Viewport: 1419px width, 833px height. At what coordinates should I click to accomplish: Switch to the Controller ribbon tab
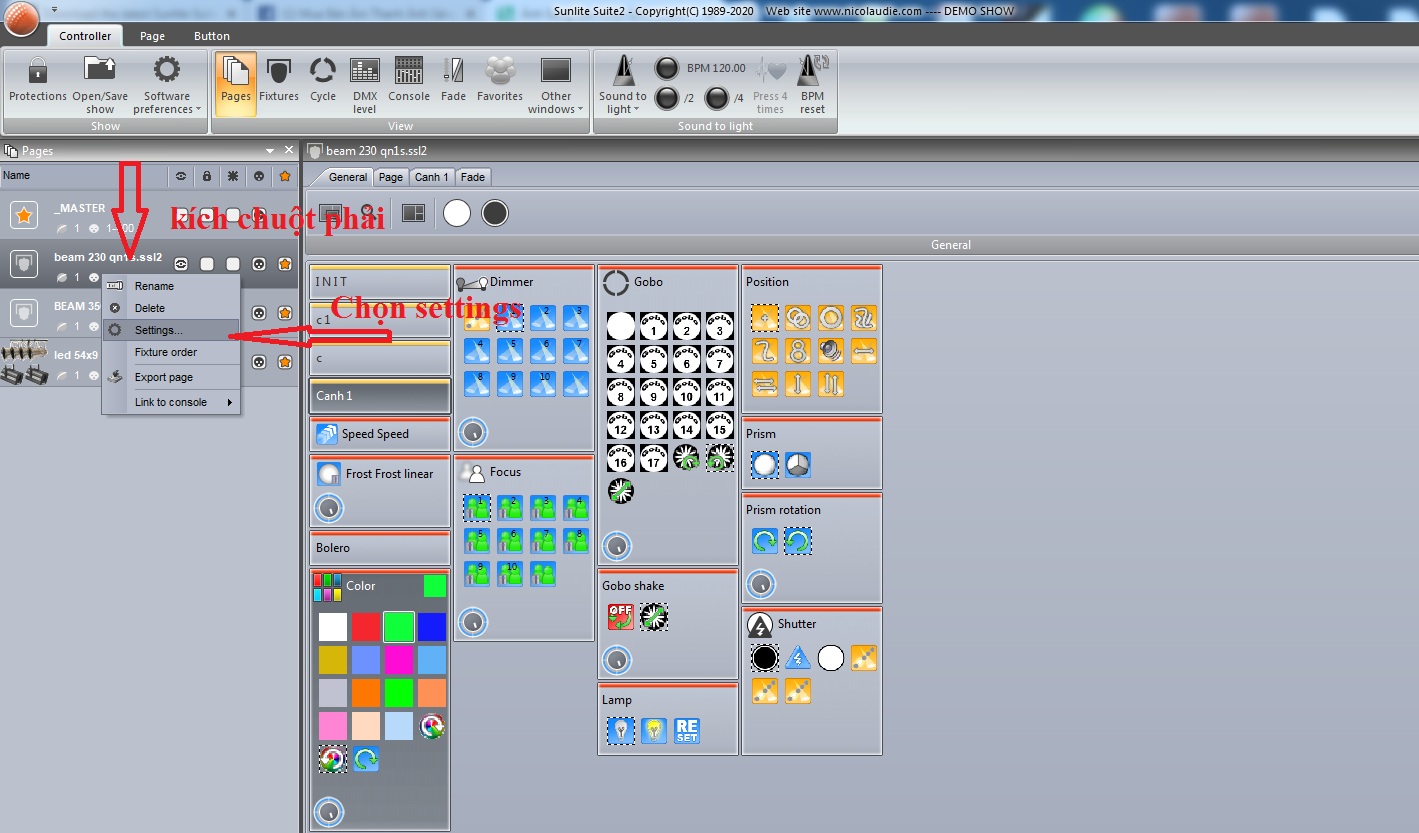85,36
